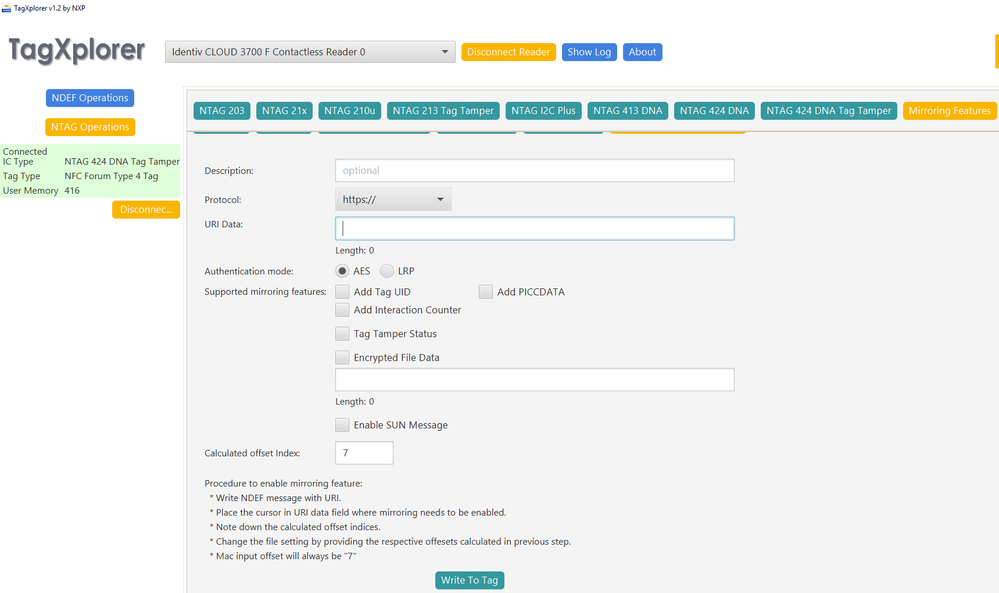Select the Mirroring Features tab
Viewport: 999px width, 593px height.
[x=949, y=111]
